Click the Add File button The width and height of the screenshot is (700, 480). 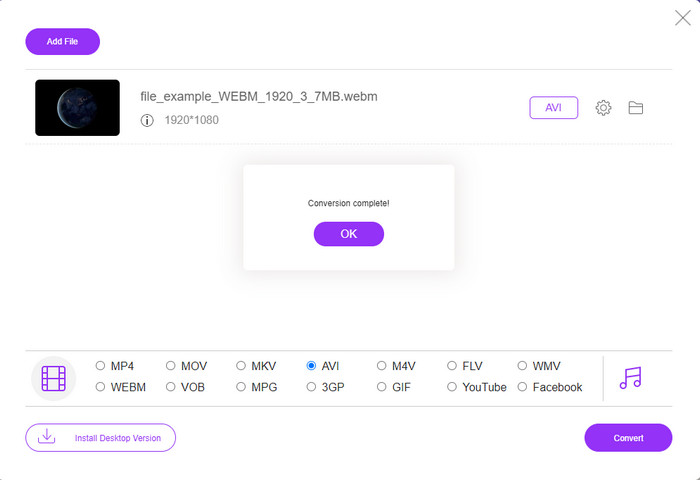[x=63, y=42]
